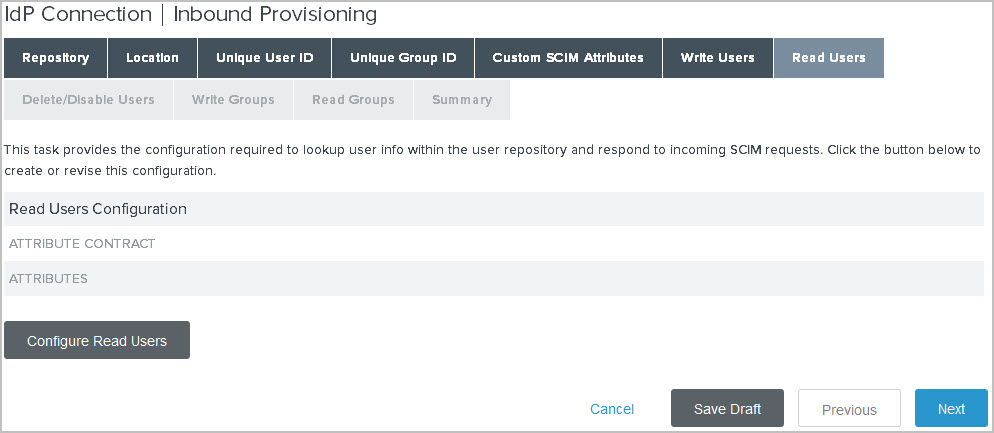994x433 pixels.
Task: Open the Write Groups tab
Action: (x=233, y=100)
